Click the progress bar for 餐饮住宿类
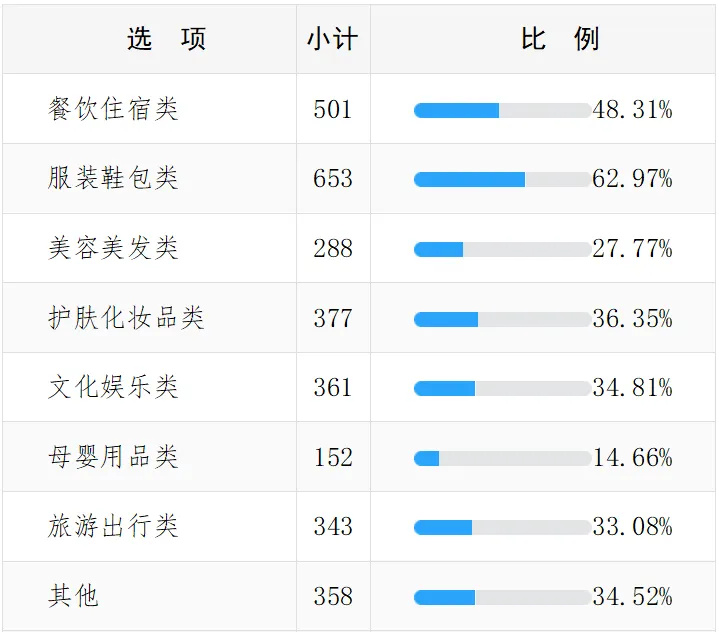This screenshot has width=719, height=632. coord(502,110)
